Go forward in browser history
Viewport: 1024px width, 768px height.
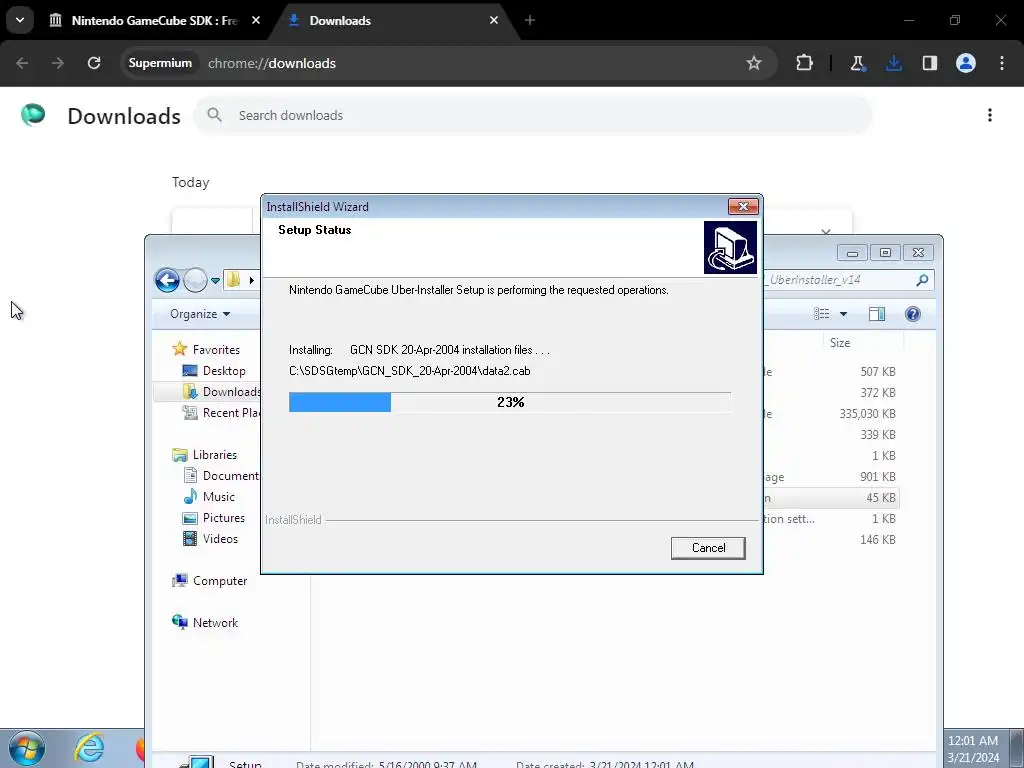[x=58, y=63]
